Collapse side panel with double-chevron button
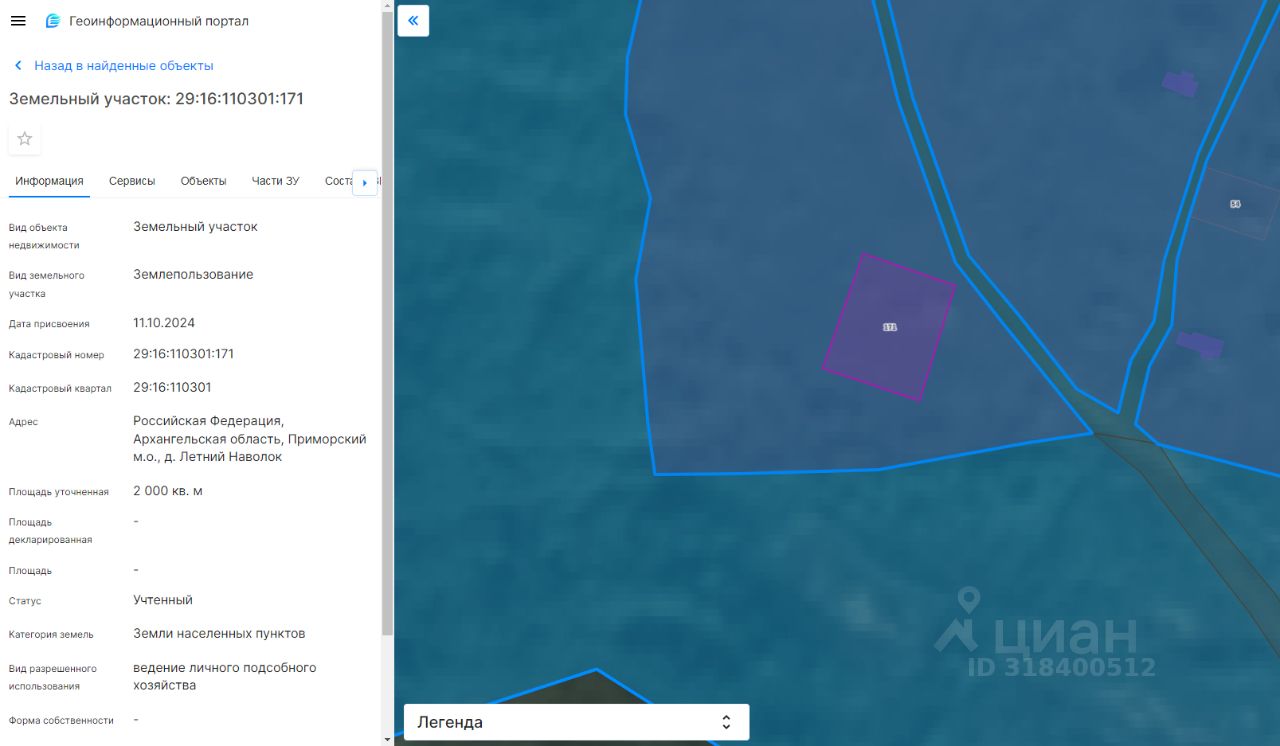The width and height of the screenshot is (1280, 746). pos(413,20)
